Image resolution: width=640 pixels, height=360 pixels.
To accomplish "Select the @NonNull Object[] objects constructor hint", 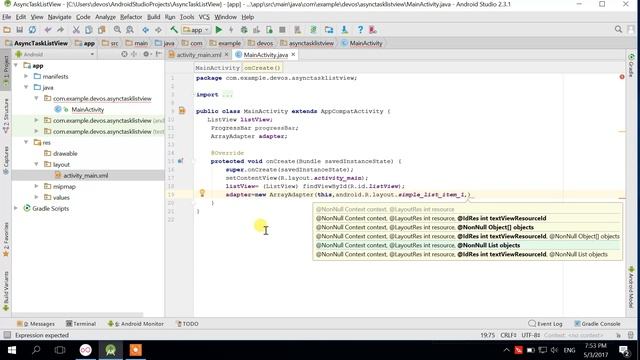I will tap(467, 227).
